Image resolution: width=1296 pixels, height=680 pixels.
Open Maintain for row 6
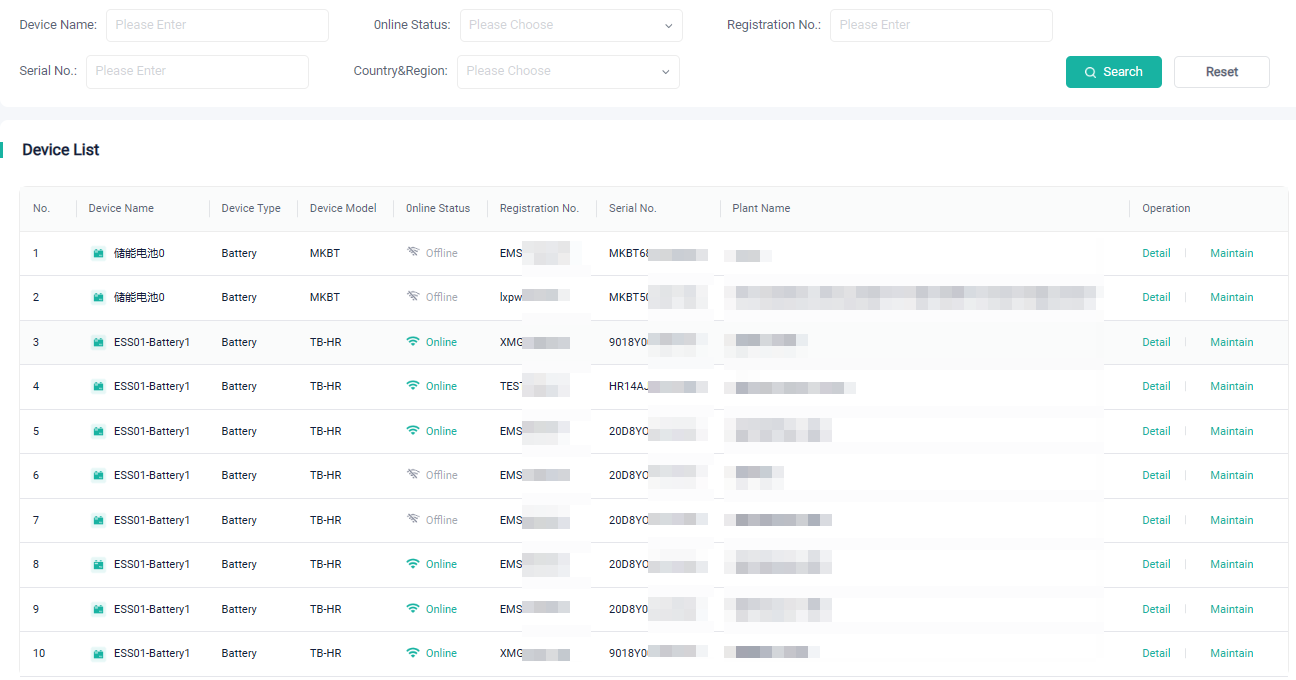1232,475
